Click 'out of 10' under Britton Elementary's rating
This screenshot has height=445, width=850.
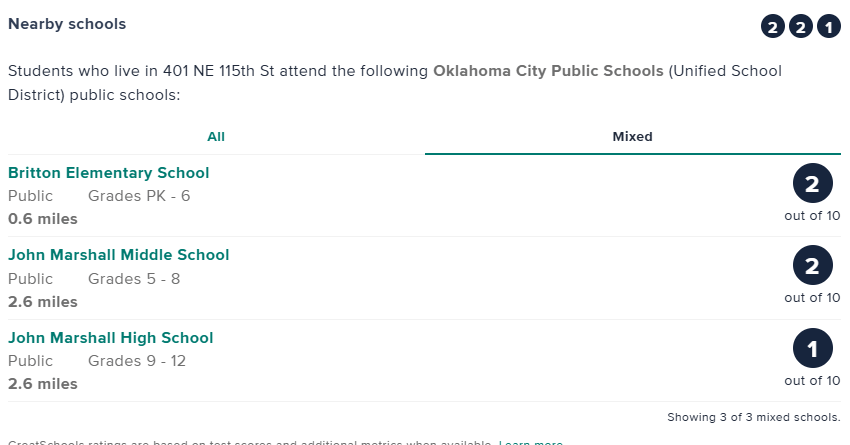(x=812, y=215)
